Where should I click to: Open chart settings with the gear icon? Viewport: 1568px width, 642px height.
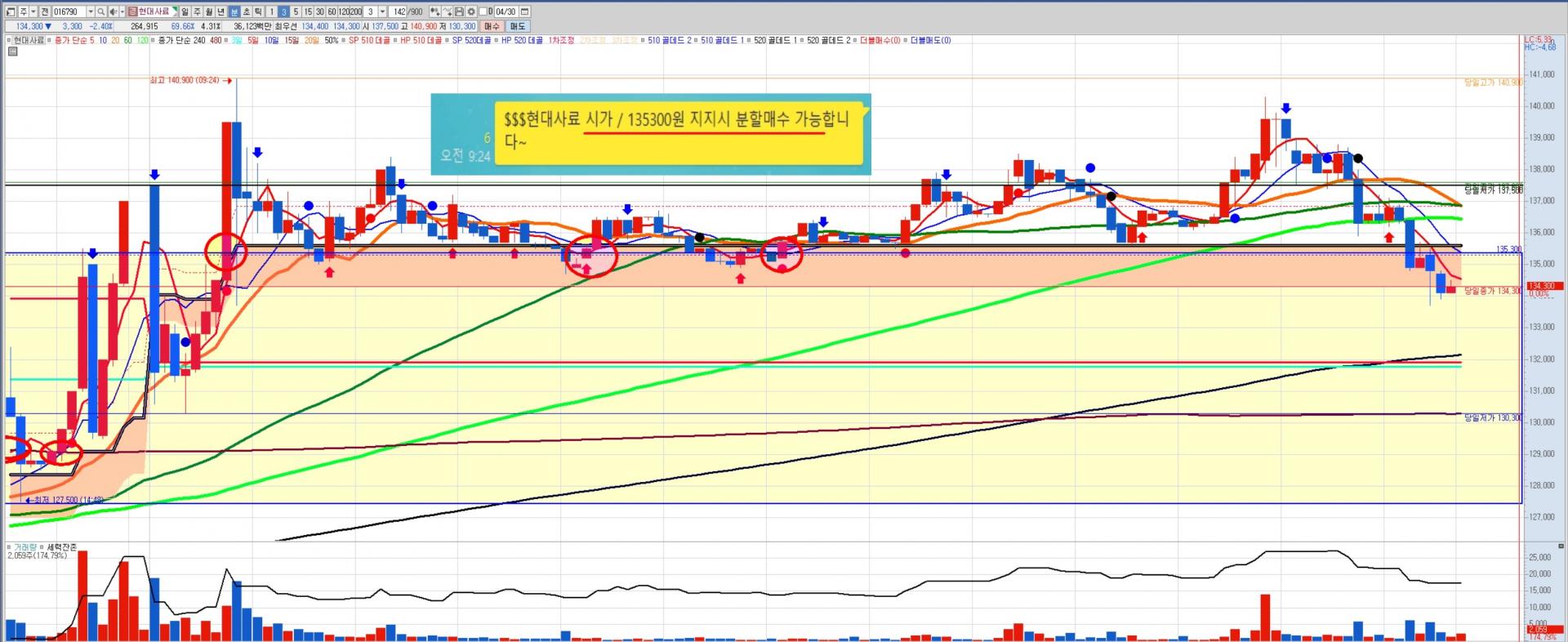click(471, 12)
